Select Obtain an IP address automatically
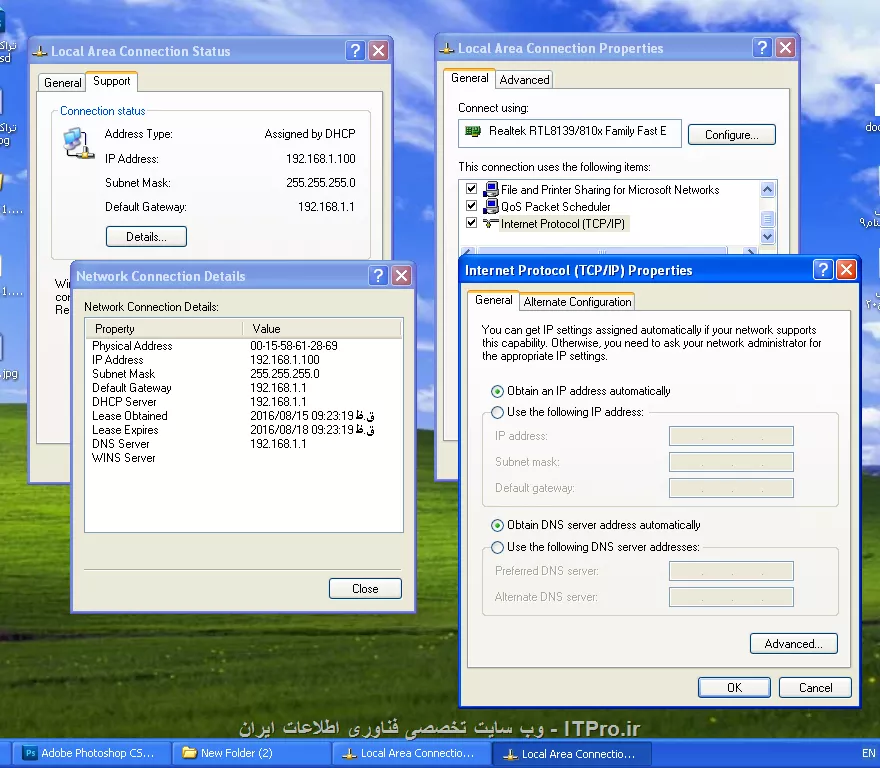 (x=497, y=391)
